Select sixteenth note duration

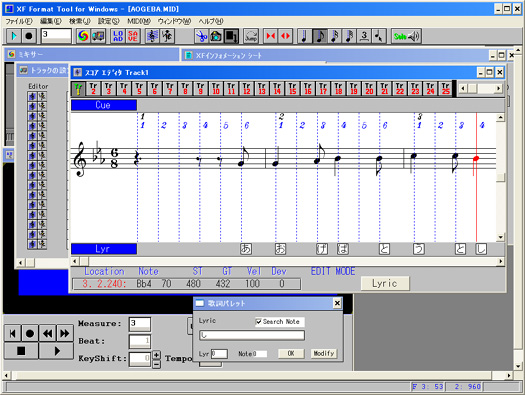[x=334, y=36]
